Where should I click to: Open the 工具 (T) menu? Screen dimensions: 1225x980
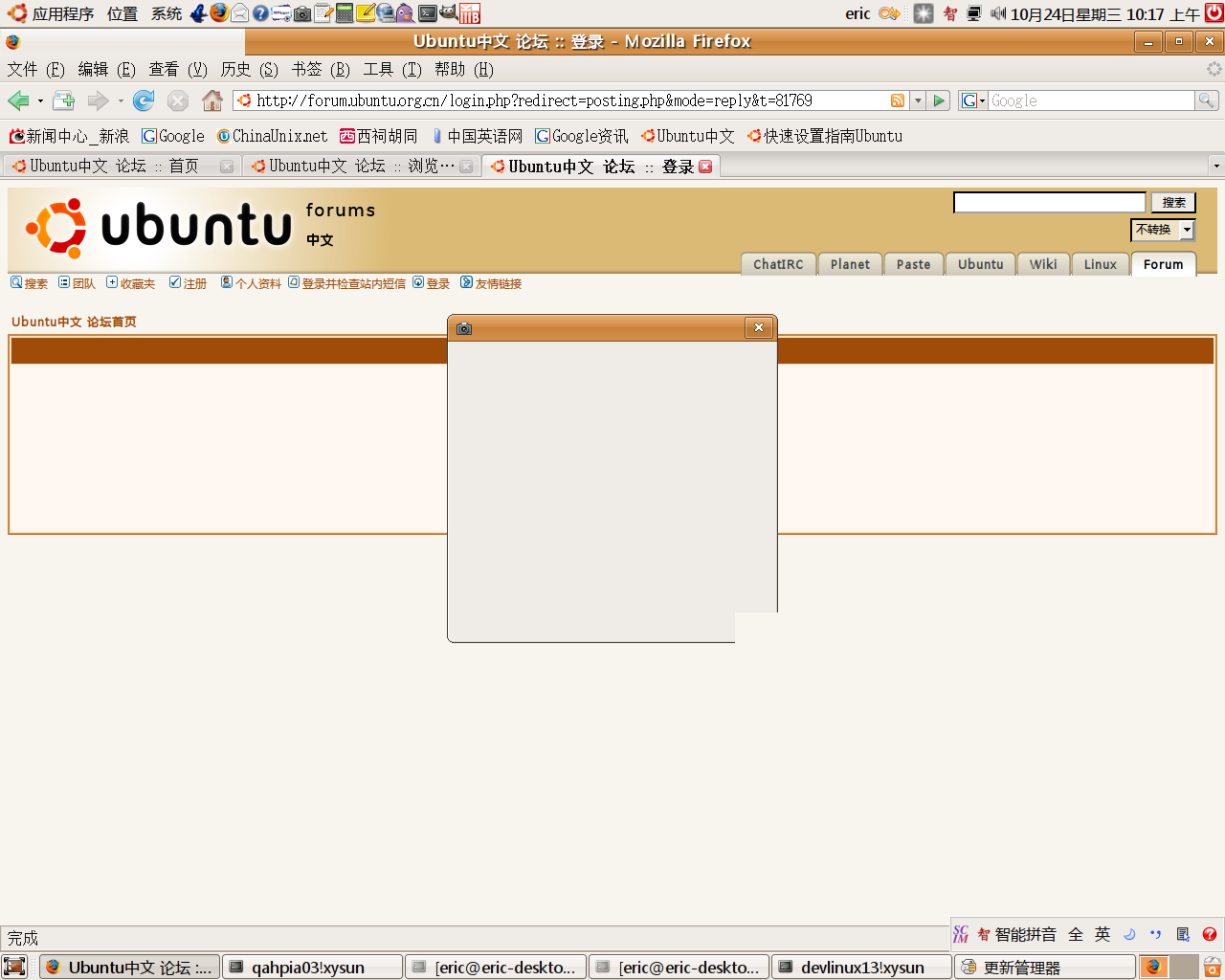point(391,69)
